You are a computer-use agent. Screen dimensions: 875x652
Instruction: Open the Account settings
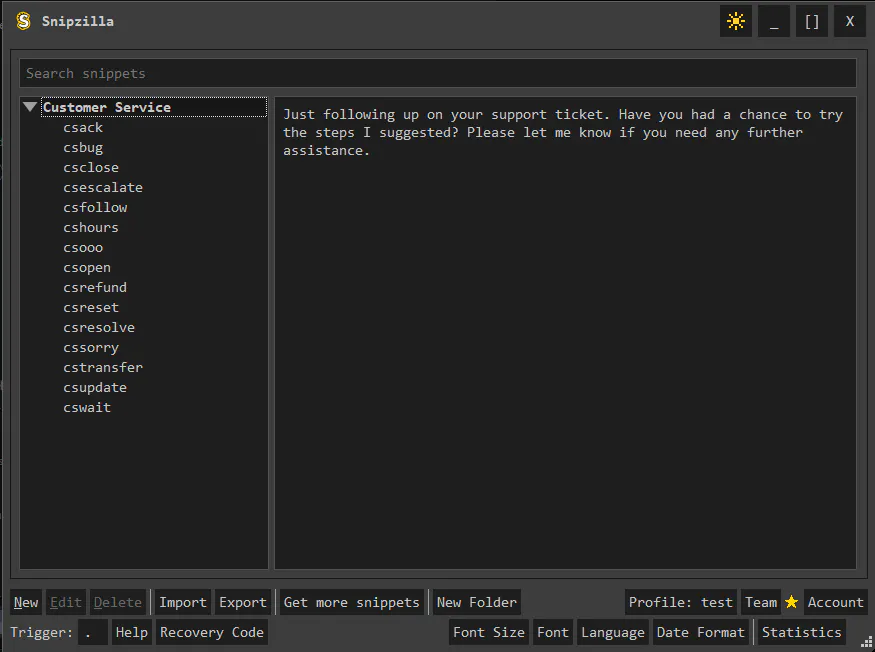coord(835,602)
